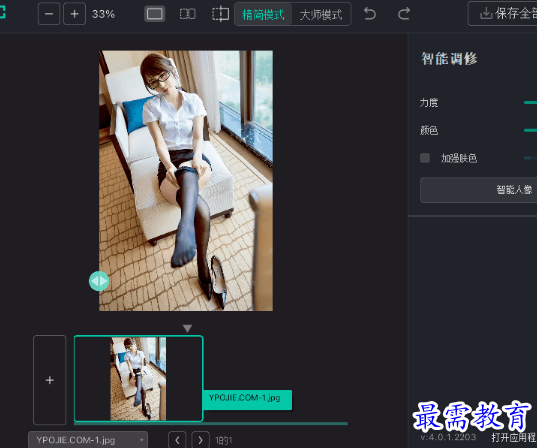Redo the last edit
The width and height of the screenshot is (537, 448).
pyautogui.click(x=404, y=14)
